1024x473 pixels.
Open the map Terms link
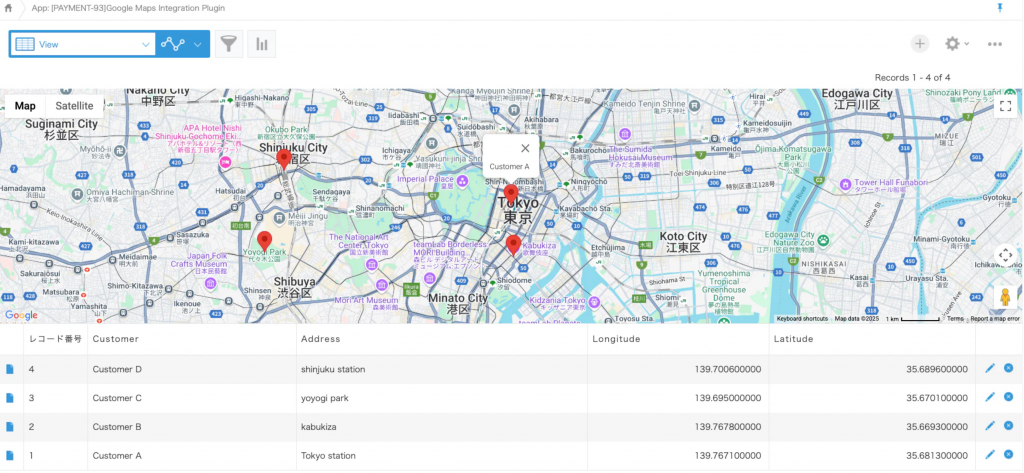click(x=955, y=319)
